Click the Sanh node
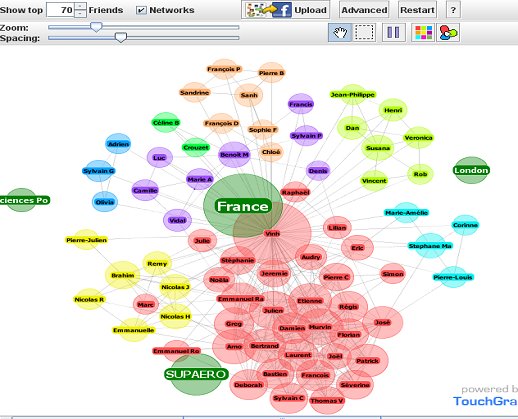The height and width of the screenshot is (419, 518). [x=249, y=95]
